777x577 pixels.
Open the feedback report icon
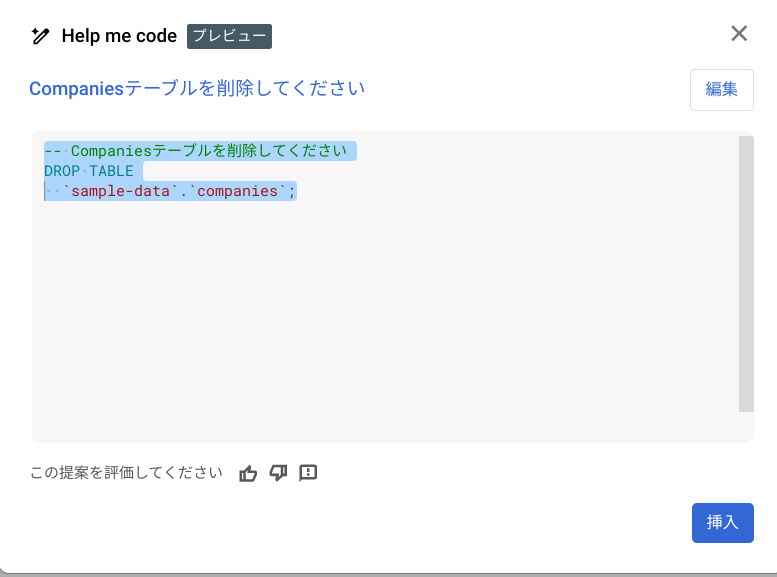tap(308, 473)
